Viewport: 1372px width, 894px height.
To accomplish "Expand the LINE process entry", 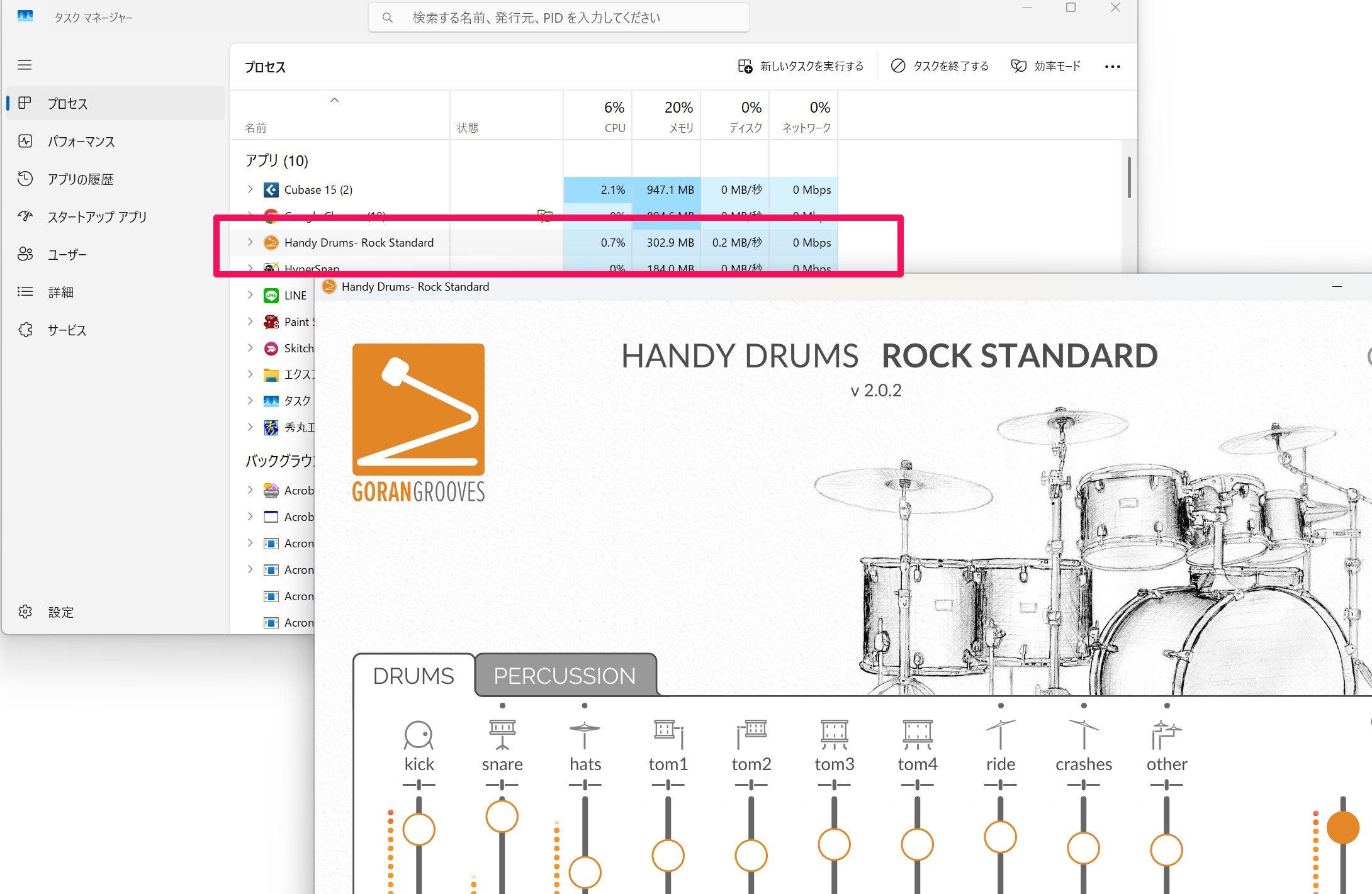I will (x=250, y=295).
